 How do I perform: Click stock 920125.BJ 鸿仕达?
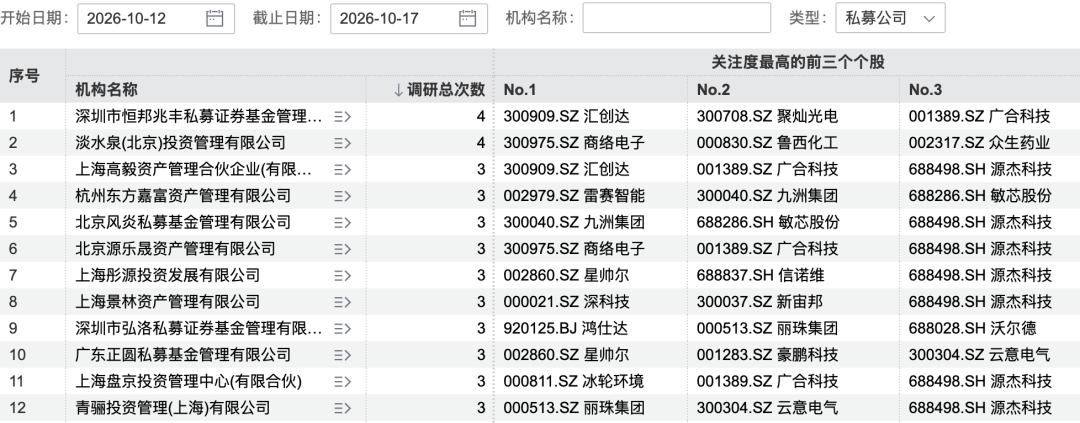pyautogui.click(x=565, y=329)
